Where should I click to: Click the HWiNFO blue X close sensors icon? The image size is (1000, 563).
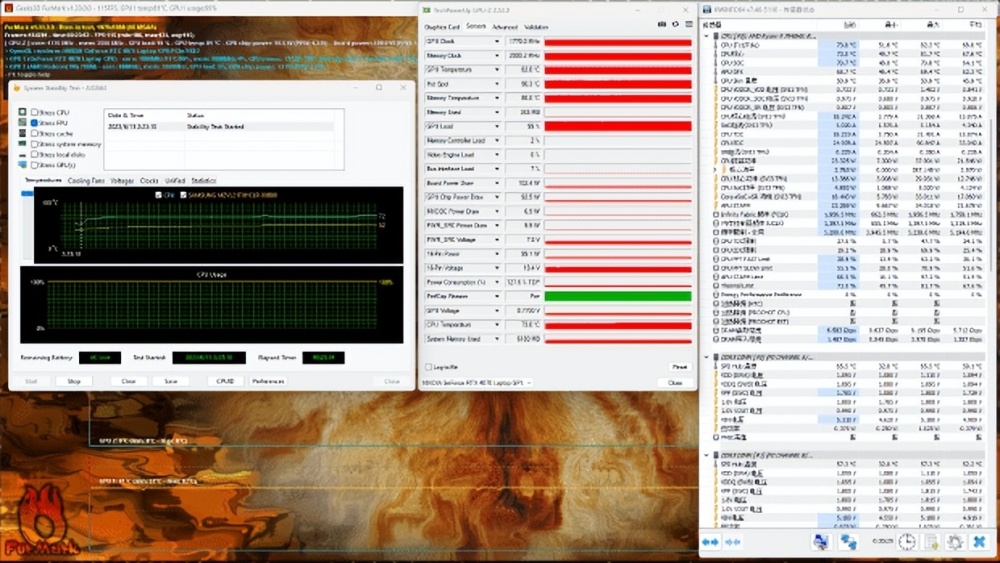coord(980,542)
